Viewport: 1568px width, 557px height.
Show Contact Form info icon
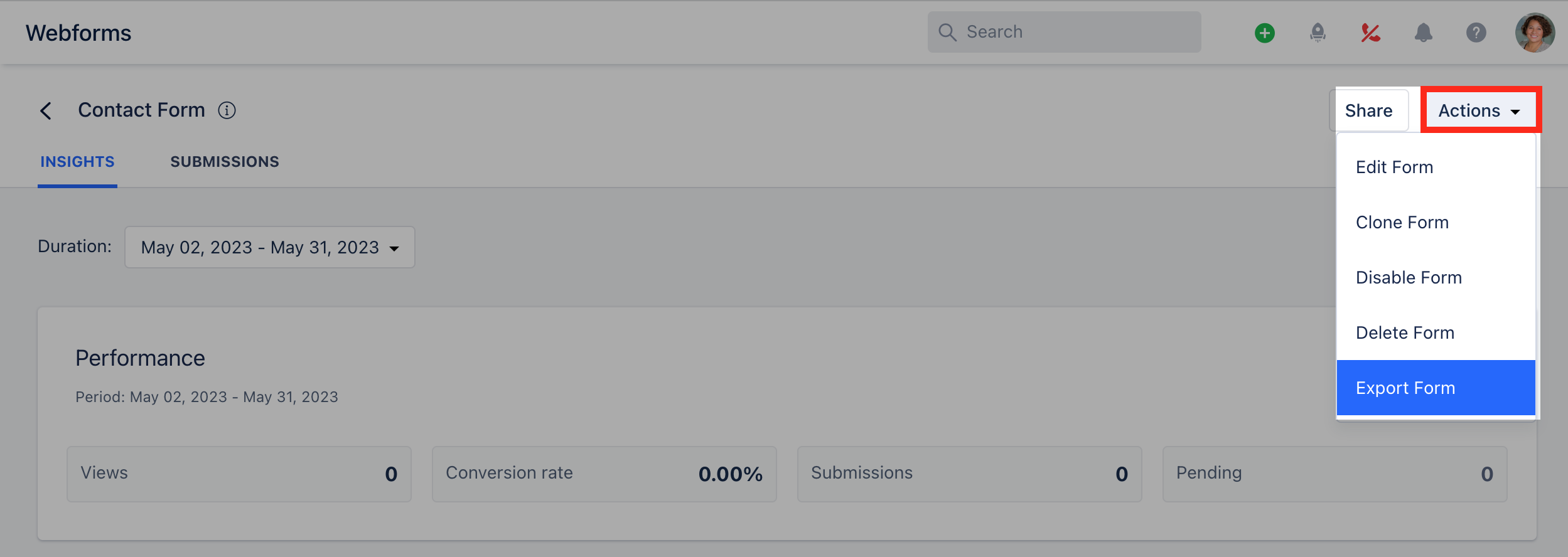(x=227, y=110)
